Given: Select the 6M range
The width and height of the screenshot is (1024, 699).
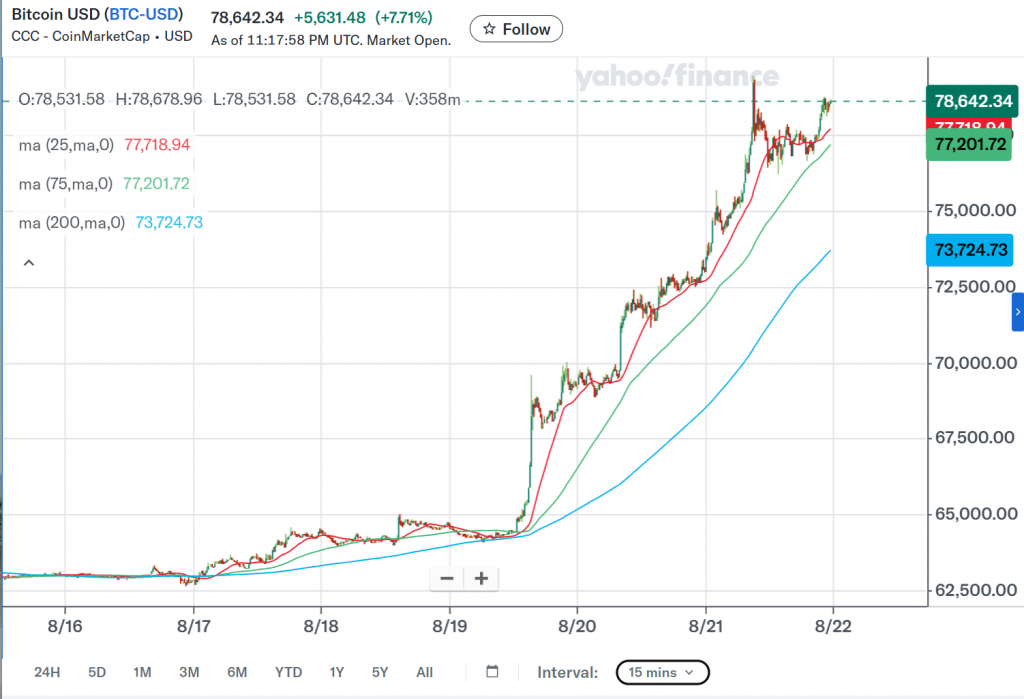Looking at the screenshot, I should pyautogui.click(x=236, y=672).
